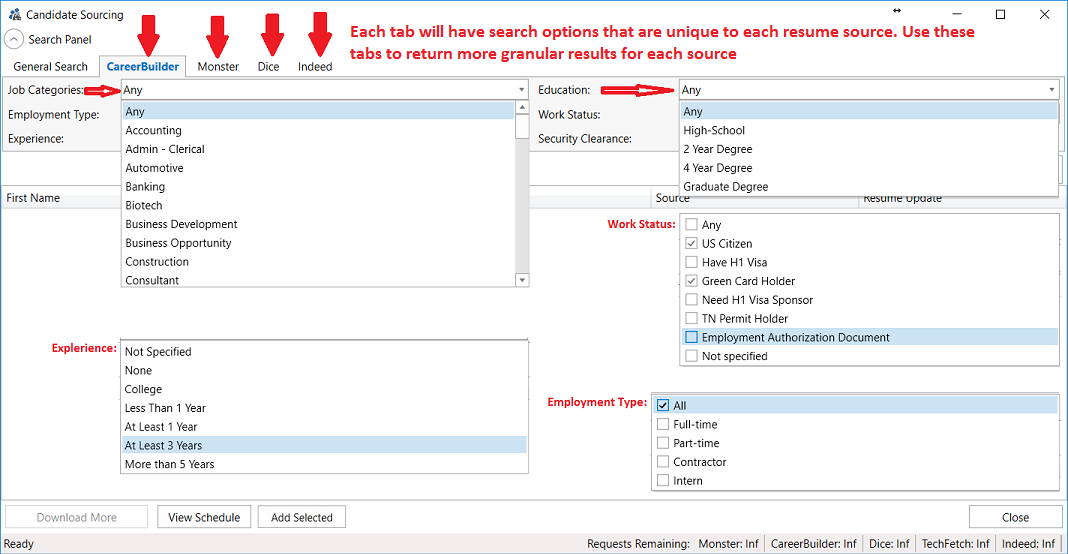Viewport: 1068px width, 554px height.
Task: Expand the Job Categories dropdown arrow
Action: 522,90
